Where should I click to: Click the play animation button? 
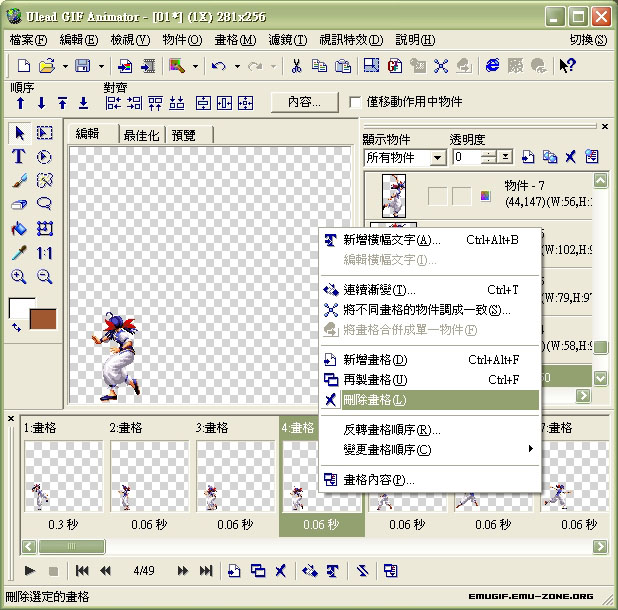(30, 570)
